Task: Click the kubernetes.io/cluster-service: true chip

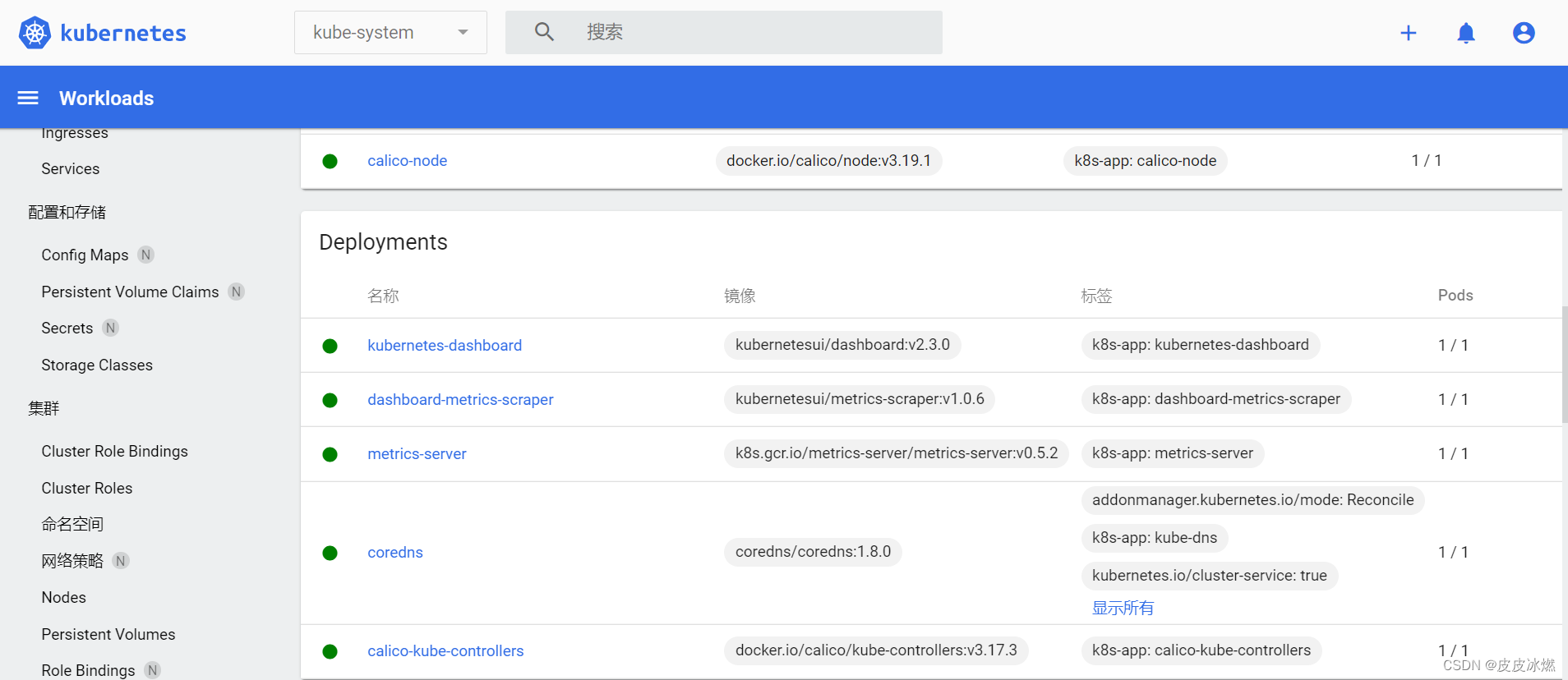Action: tap(1210, 576)
